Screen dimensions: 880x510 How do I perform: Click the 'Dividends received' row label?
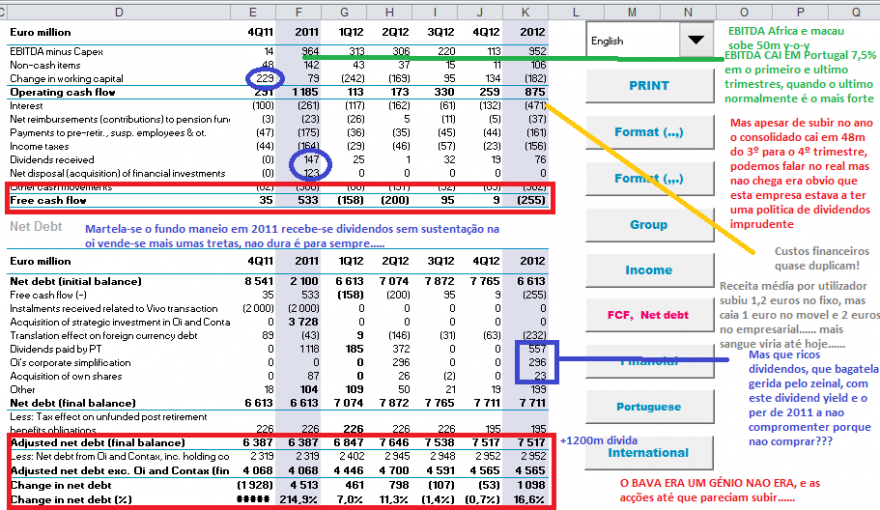tap(52, 160)
